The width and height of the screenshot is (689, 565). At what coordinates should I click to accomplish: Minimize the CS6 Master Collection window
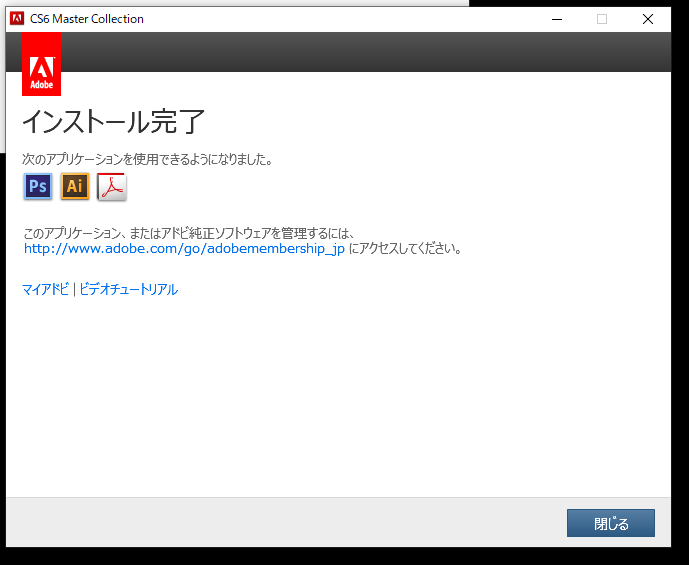point(557,19)
